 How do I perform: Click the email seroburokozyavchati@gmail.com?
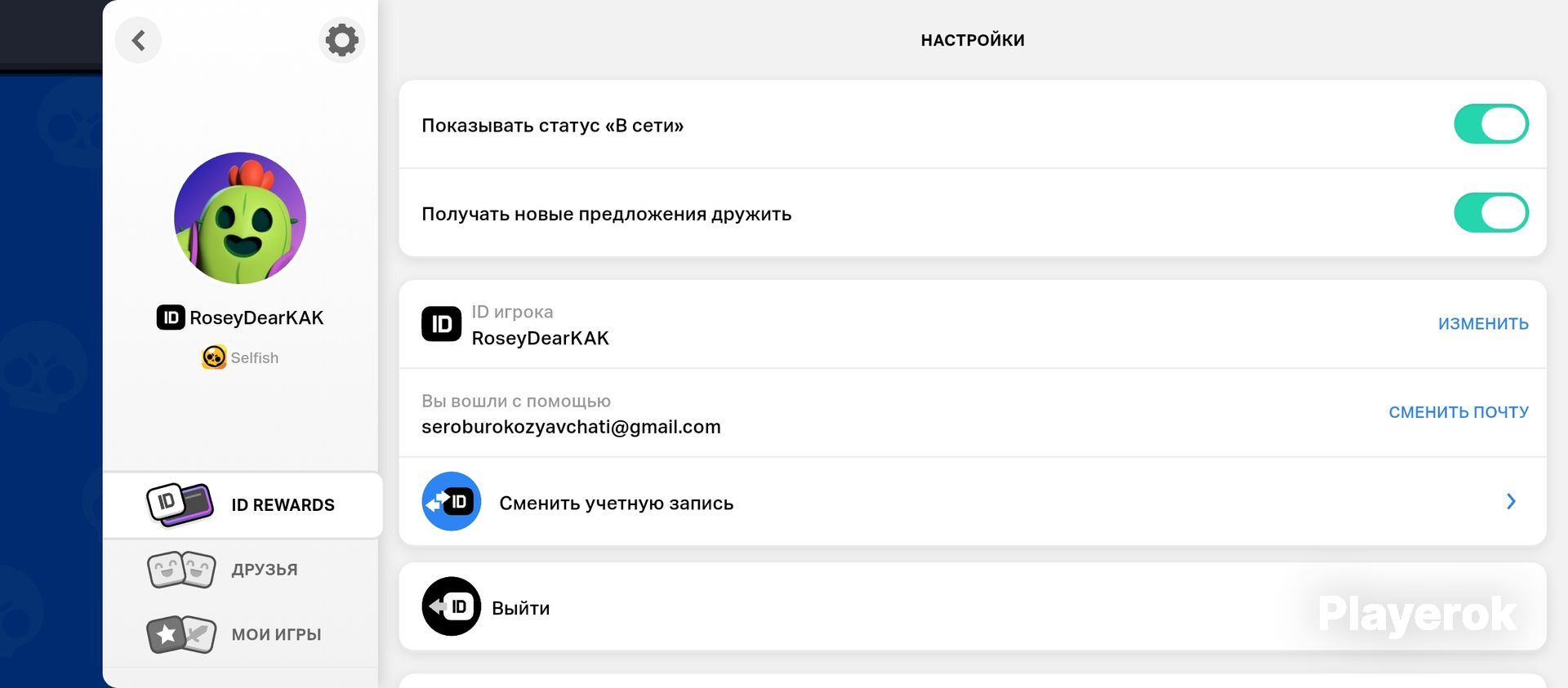(x=571, y=427)
